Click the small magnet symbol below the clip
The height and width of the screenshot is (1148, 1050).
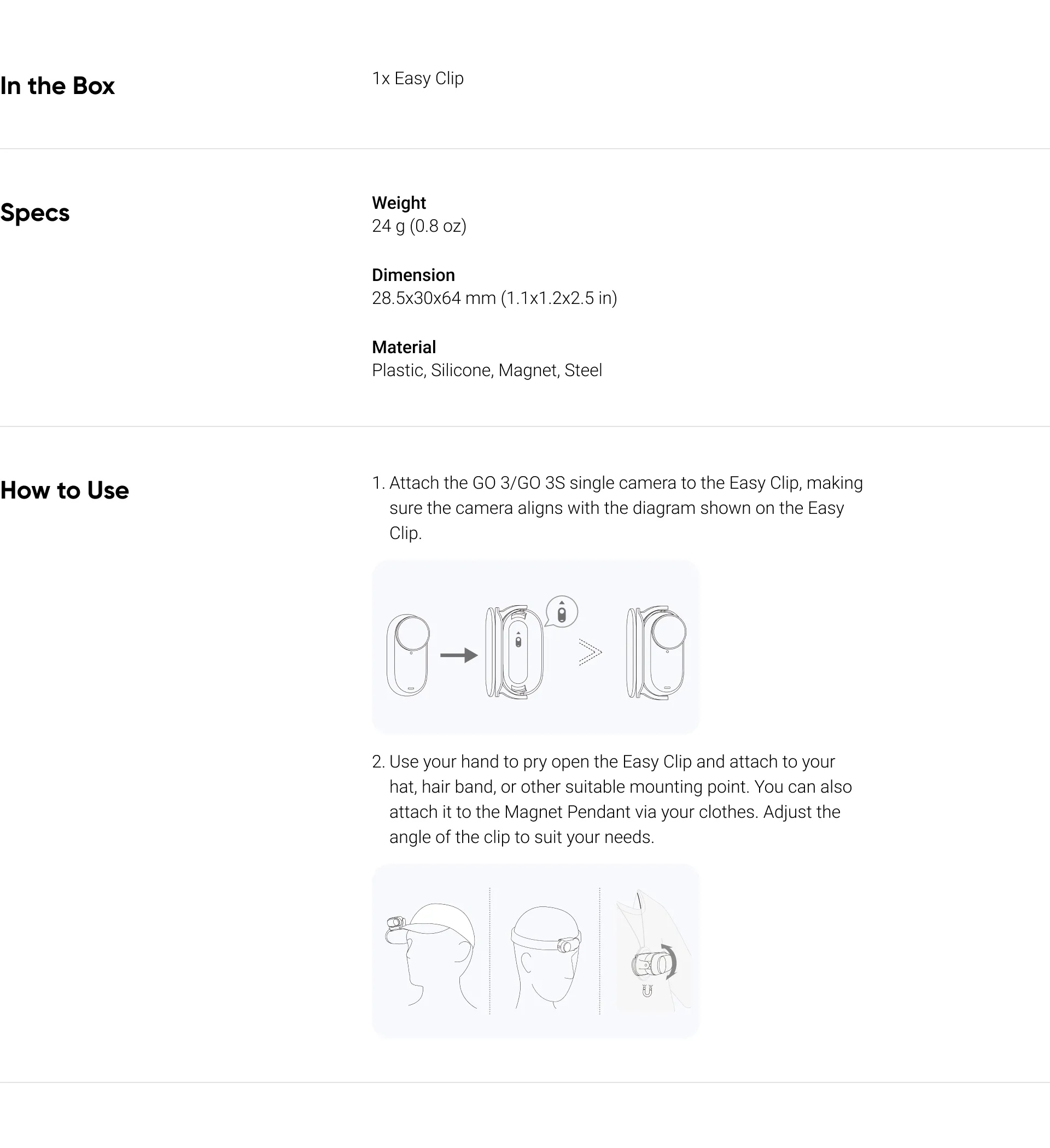click(647, 991)
